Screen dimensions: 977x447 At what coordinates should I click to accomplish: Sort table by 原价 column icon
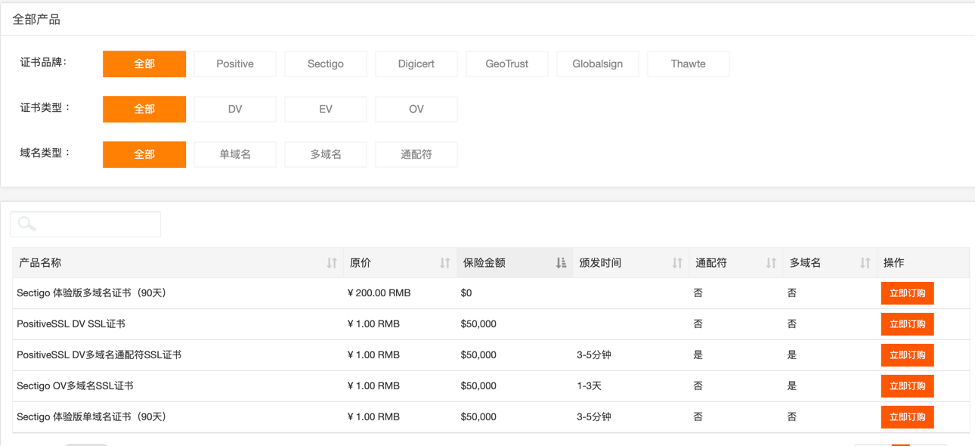(445, 263)
